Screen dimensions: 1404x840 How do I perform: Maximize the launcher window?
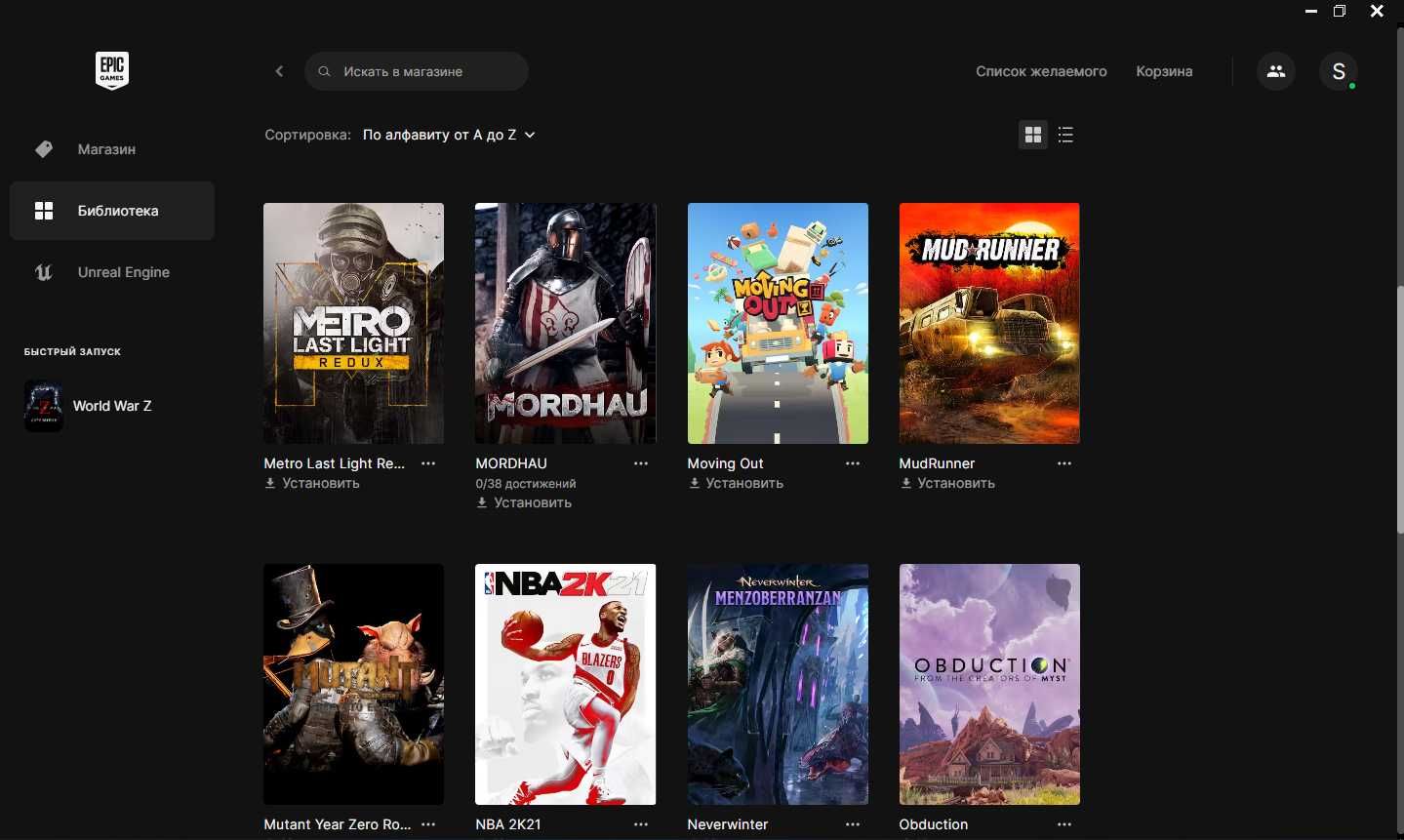(x=1340, y=11)
